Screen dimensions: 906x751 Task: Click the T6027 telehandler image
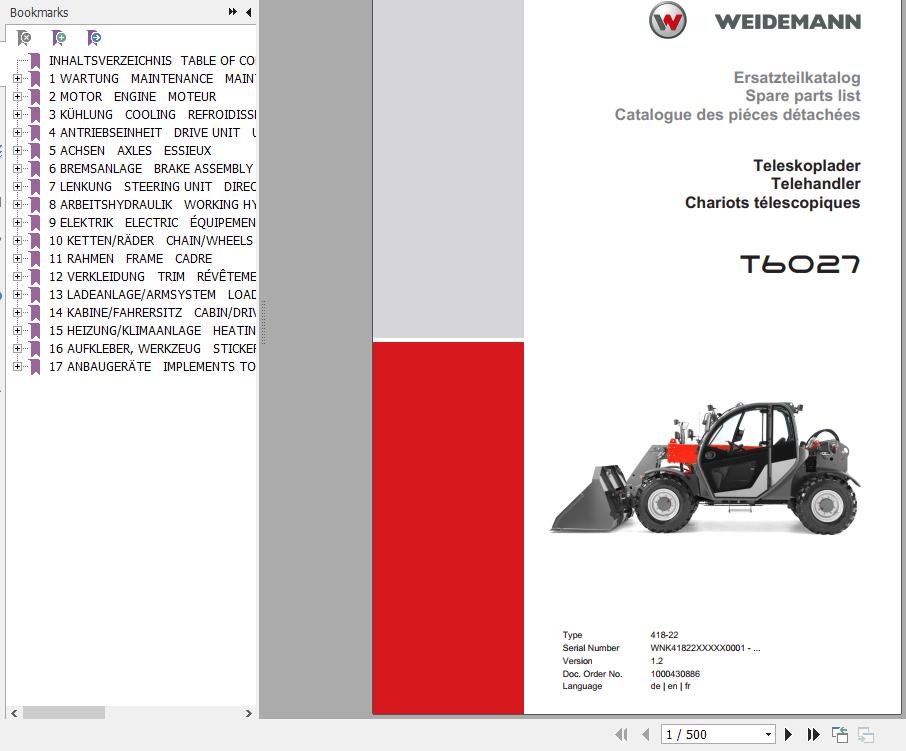(x=705, y=467)
